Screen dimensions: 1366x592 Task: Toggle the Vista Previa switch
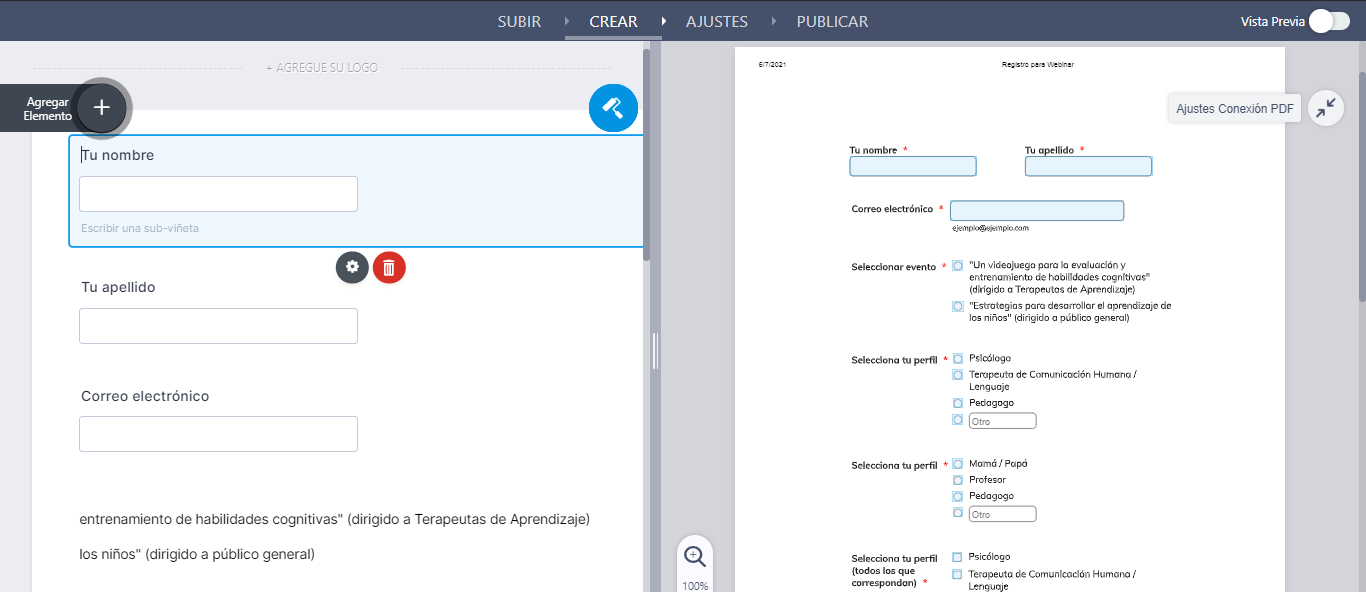1329,21
